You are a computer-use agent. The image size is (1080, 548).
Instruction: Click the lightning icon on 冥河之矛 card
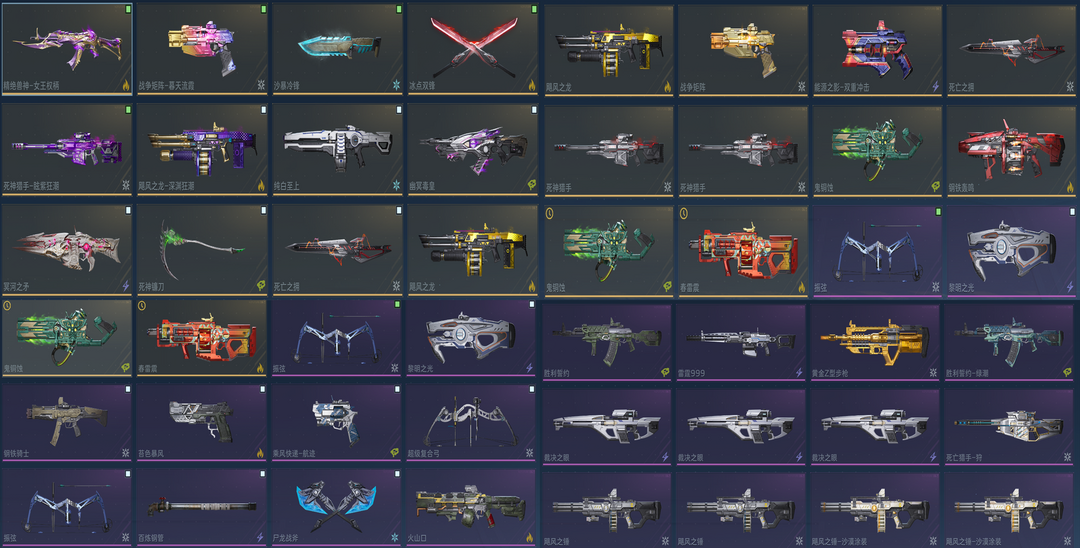(126, 286)
